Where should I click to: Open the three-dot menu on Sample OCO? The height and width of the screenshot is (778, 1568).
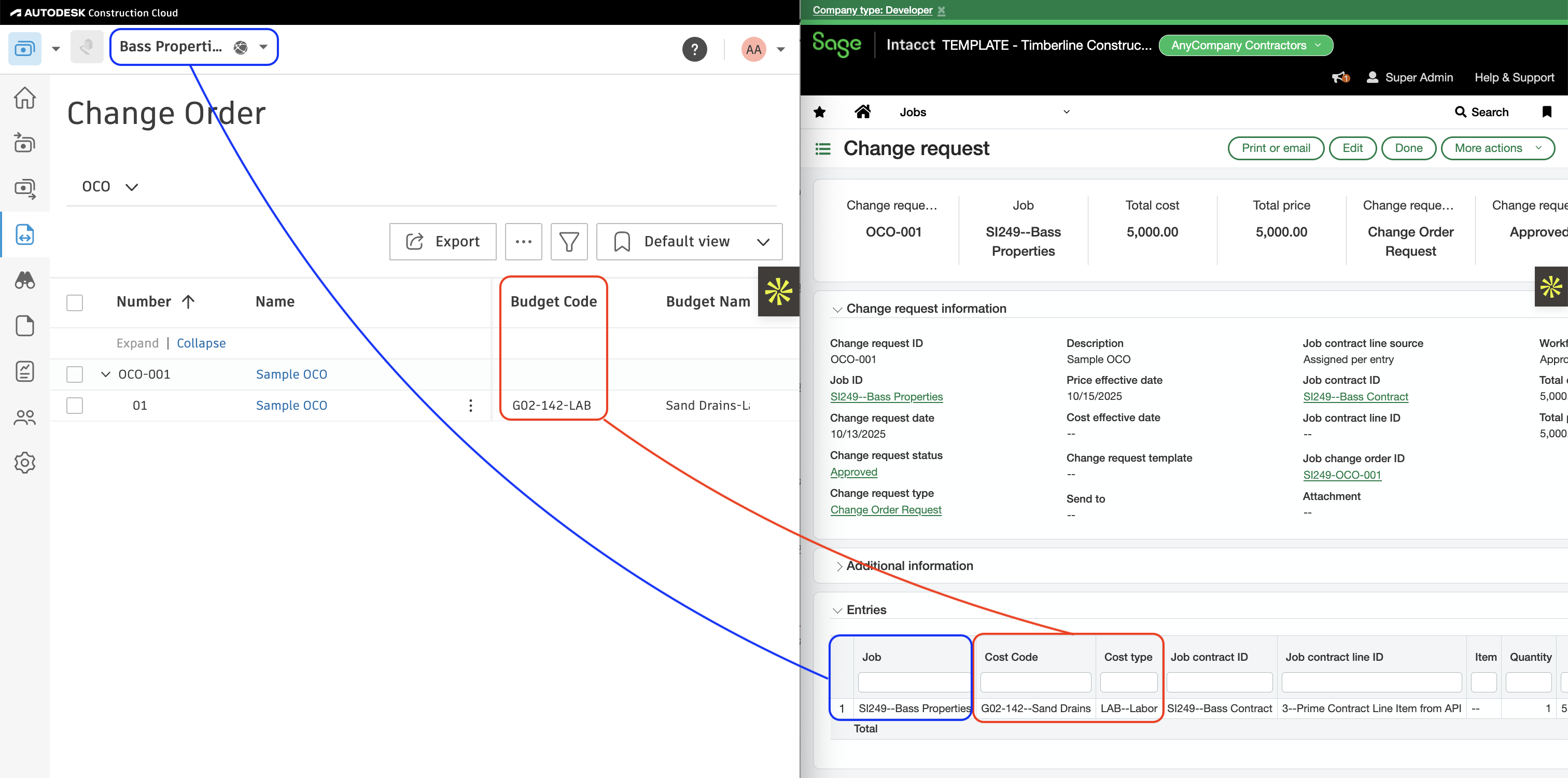[470, 405]
